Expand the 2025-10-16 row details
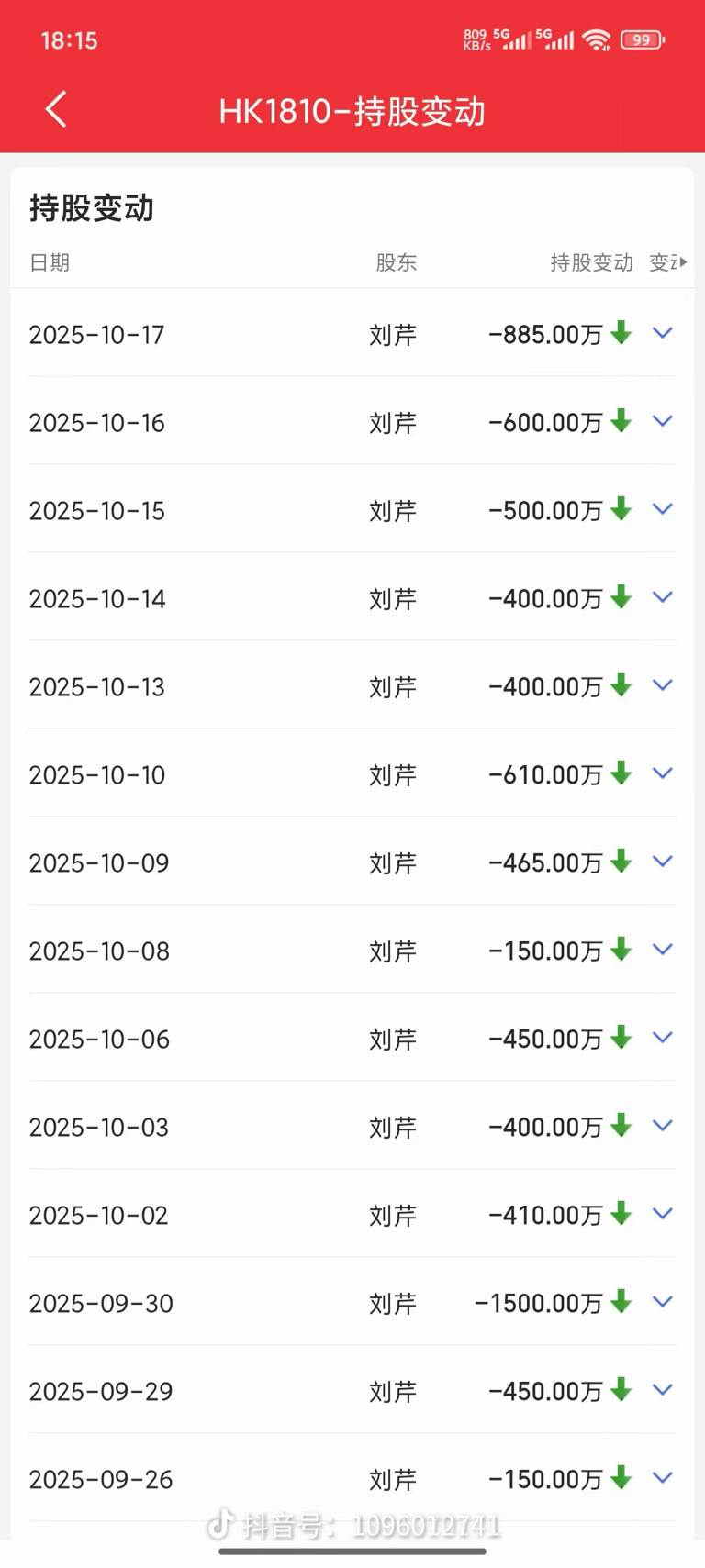The height and width of the screenshot is (1568, 705). pos(662,421)
